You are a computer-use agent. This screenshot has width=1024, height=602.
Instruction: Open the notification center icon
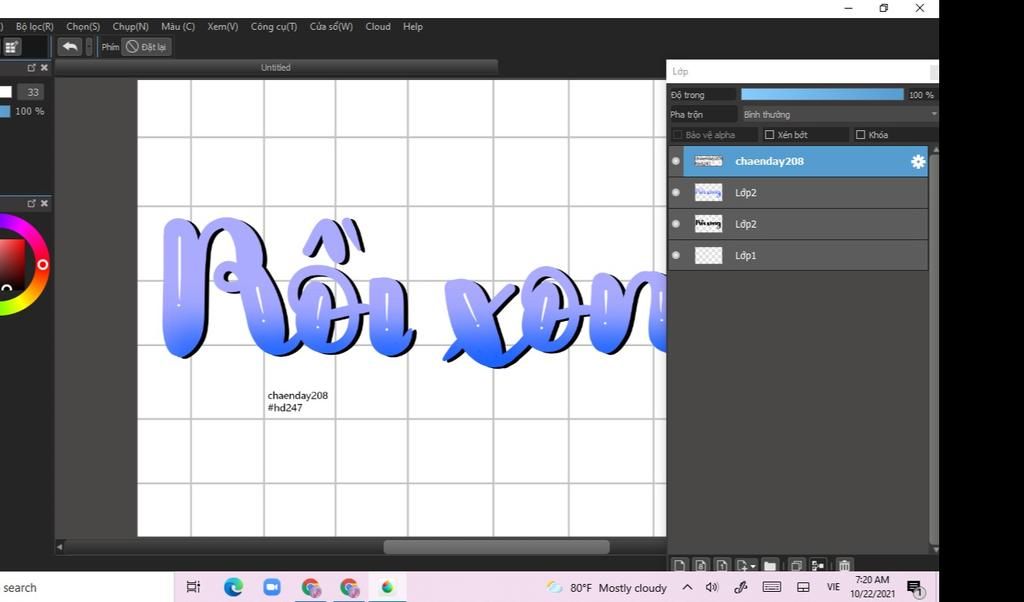click(916, 588)
